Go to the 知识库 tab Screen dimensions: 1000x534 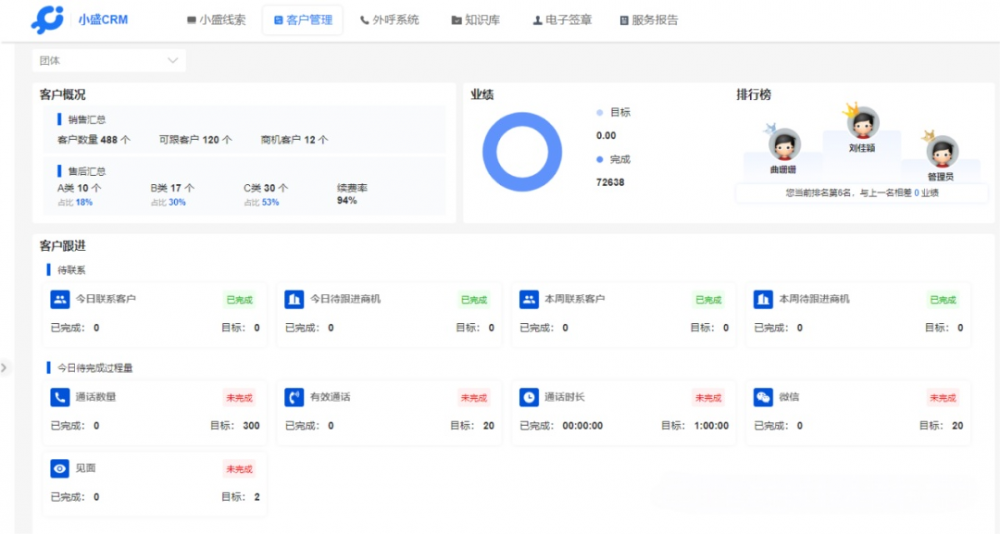(476, 20)
